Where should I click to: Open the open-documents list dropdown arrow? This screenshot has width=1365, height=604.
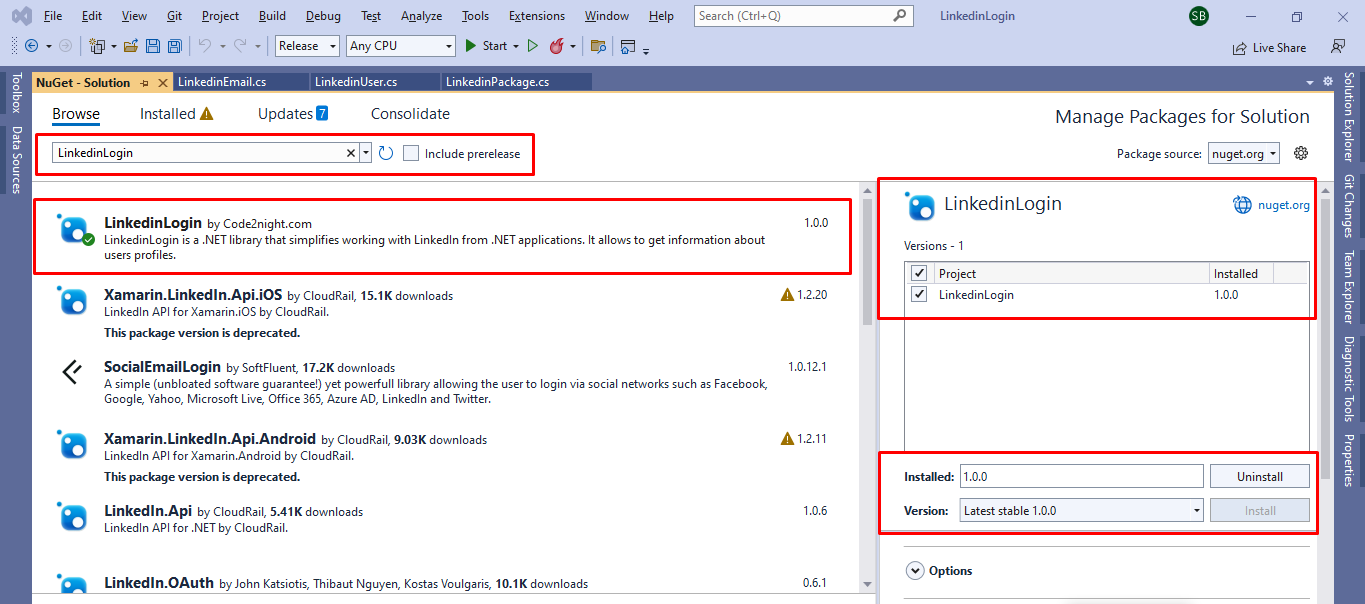click(1310, 82)
